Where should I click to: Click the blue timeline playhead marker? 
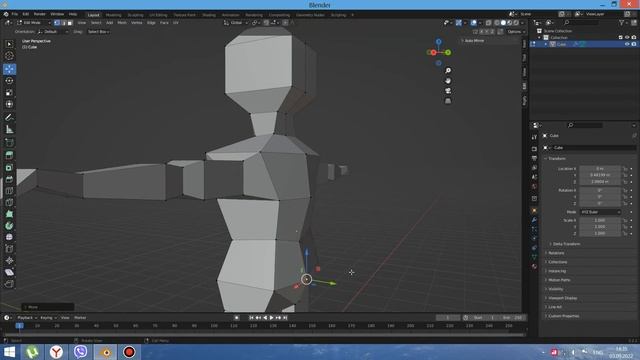tap(19, 326)
